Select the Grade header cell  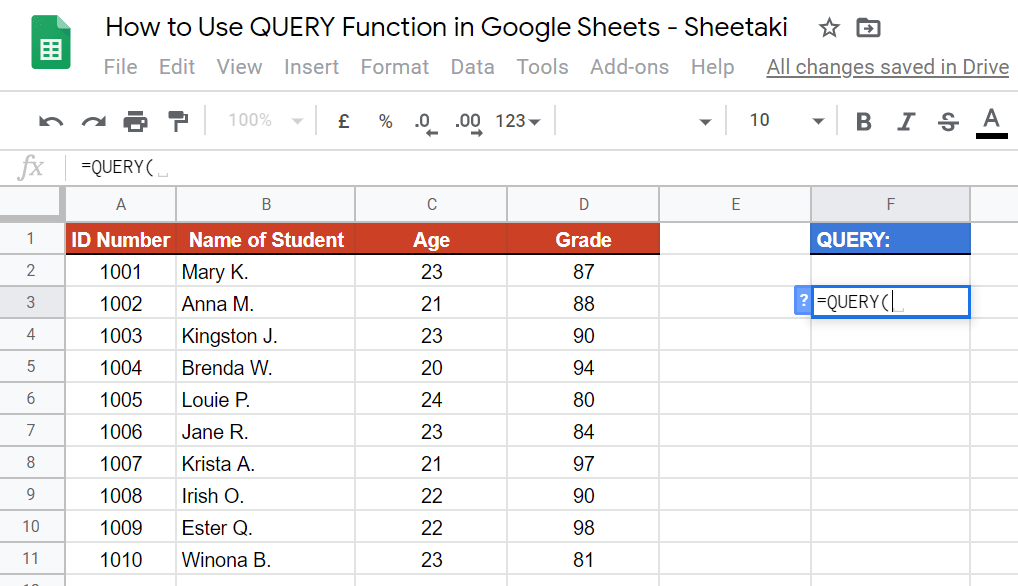(x=583, y=239)
